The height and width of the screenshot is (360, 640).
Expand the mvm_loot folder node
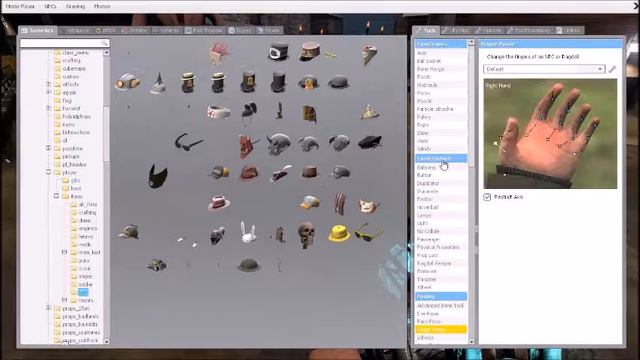[64, 252]
